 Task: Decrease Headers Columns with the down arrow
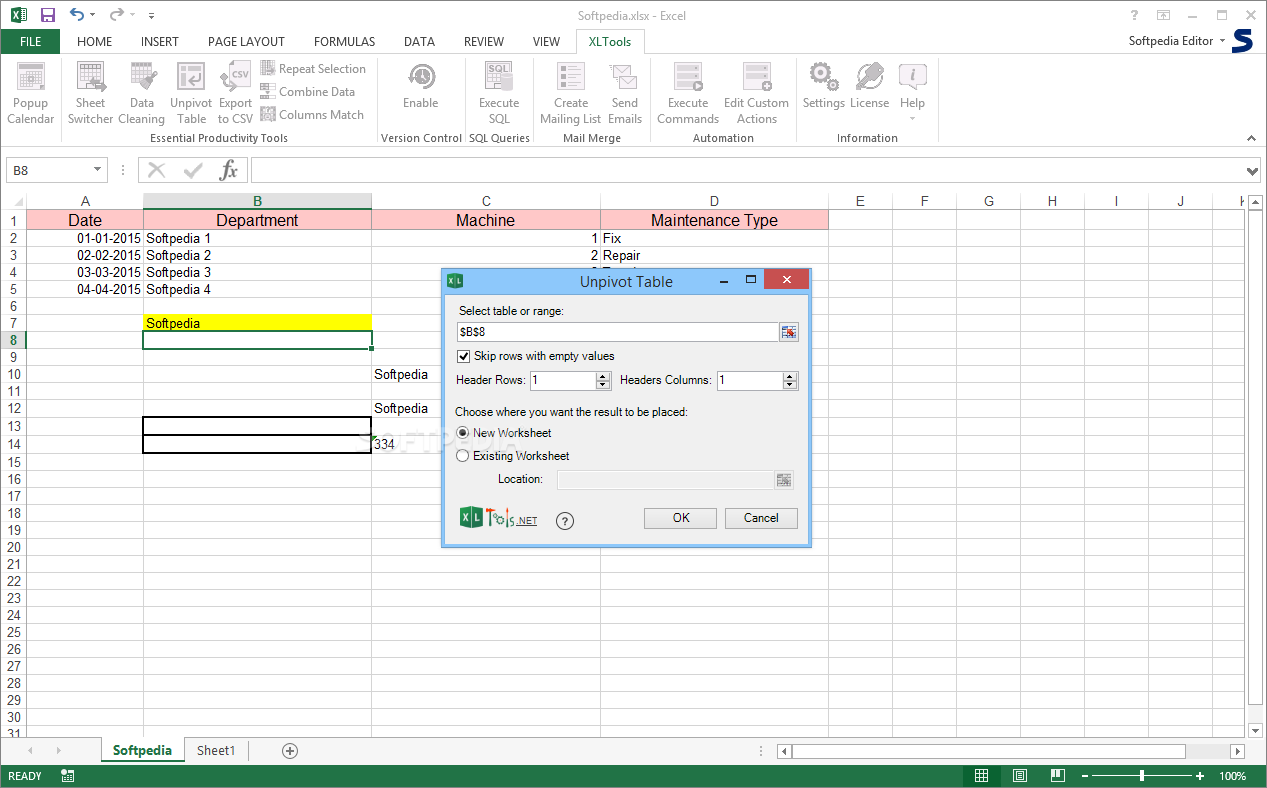click(x=790, y=385)
